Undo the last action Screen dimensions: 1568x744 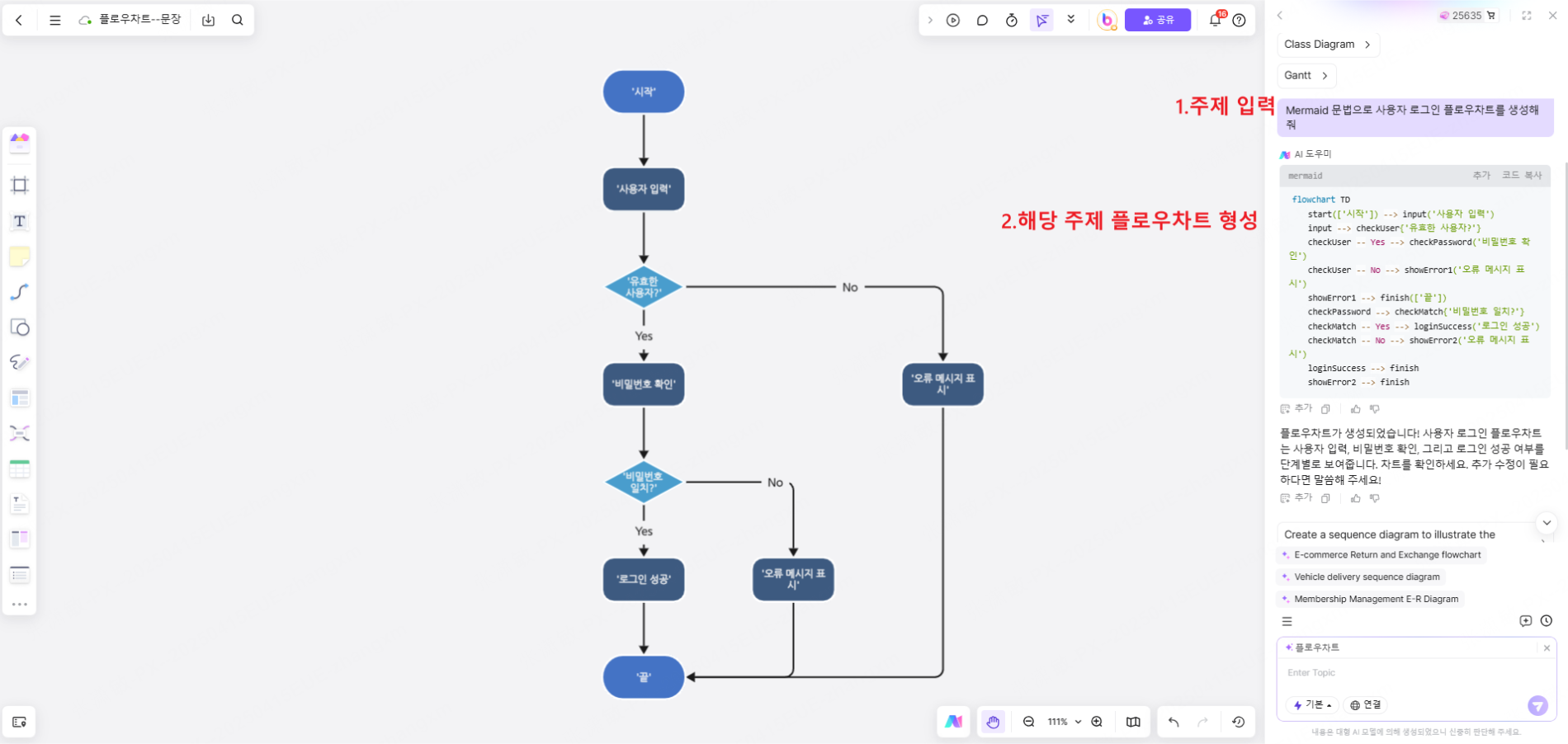tap(1174, 722)
